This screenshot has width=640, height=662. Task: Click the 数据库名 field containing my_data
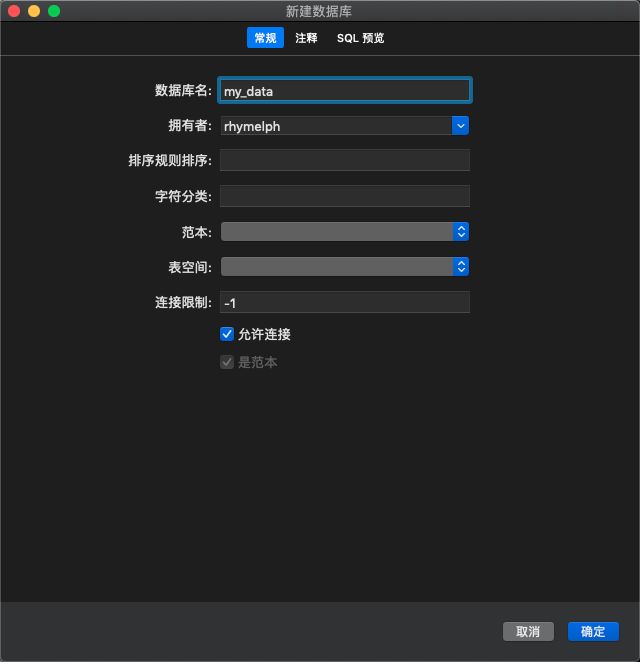tap(344, 90)
